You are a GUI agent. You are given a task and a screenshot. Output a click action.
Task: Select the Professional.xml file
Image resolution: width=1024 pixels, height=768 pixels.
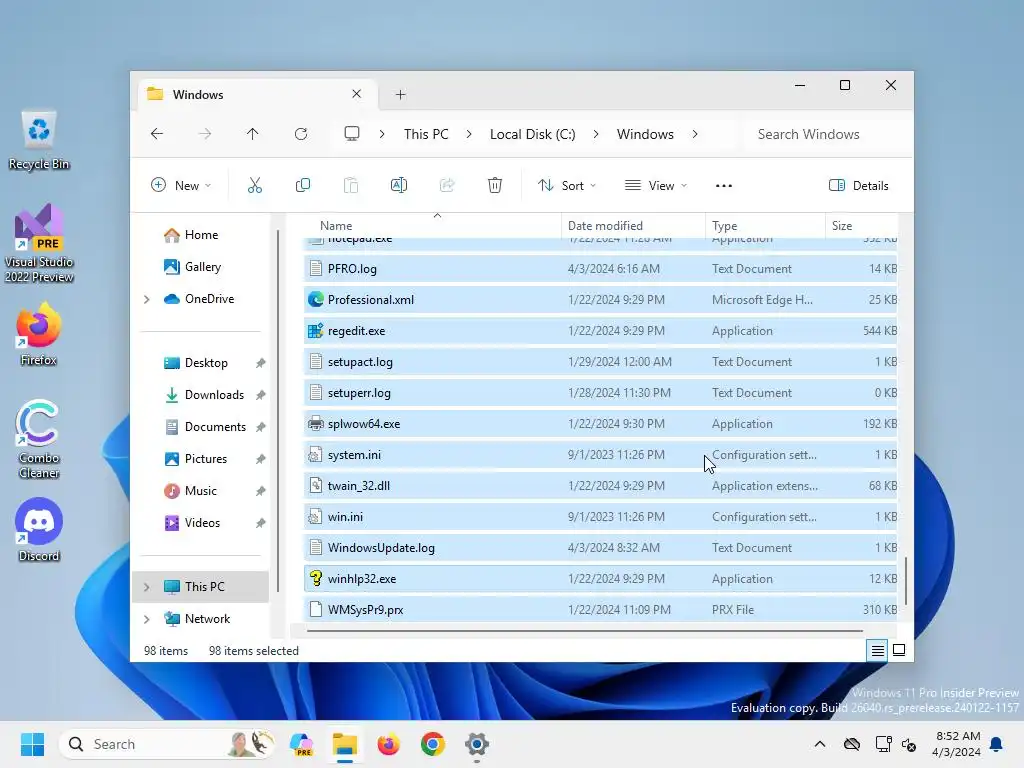click(600, 300)
